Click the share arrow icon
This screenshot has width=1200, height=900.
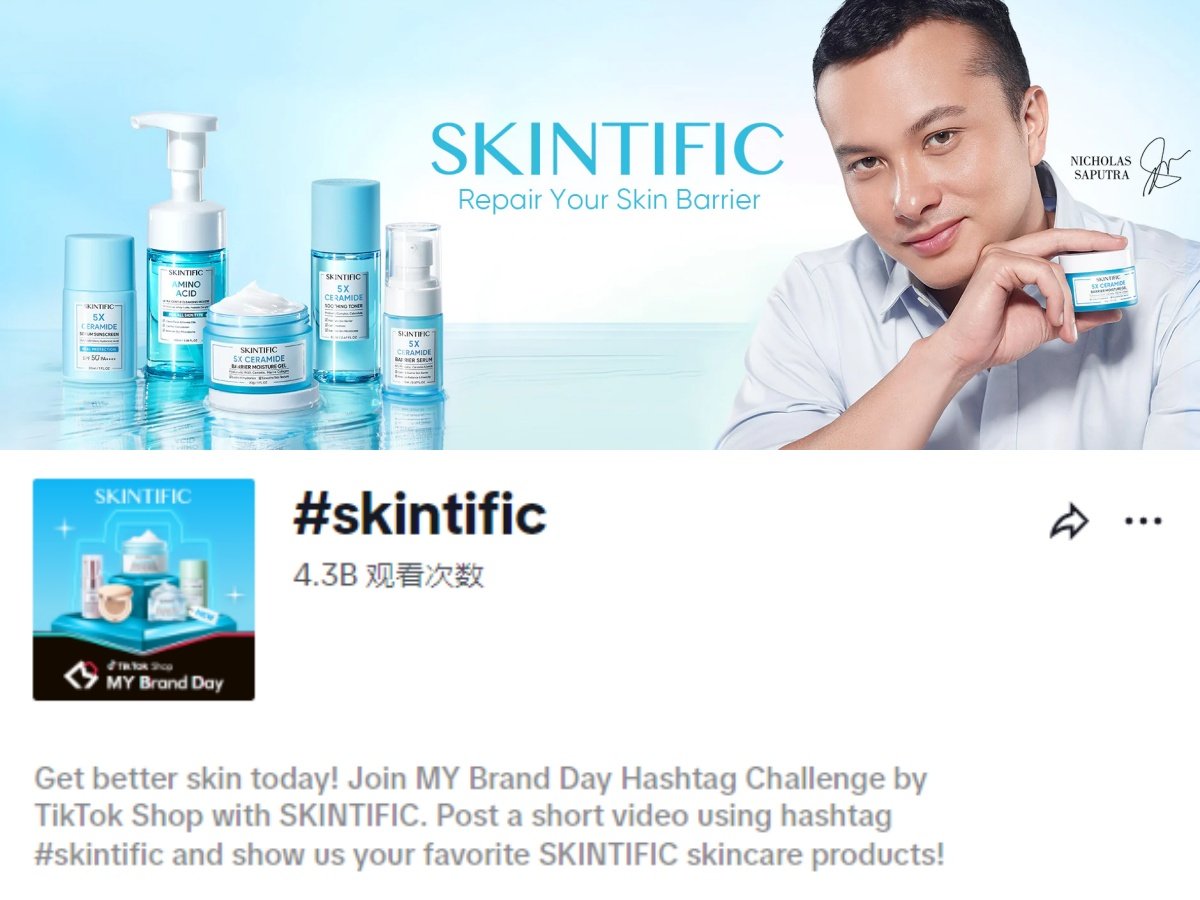click(1069, 521)
